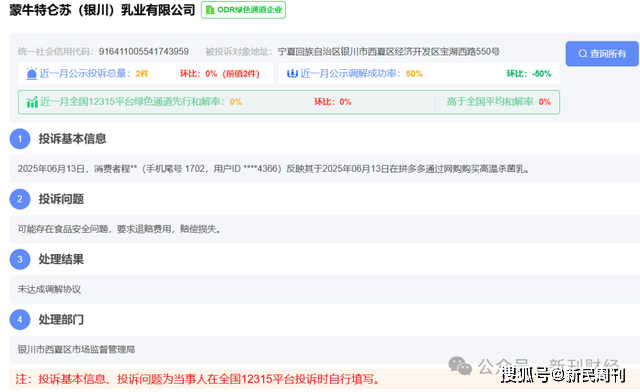The image size is (640, 392).
Task: Click the 处理结果 section heading
Action: pyautogui.click(x=61, y=259)
